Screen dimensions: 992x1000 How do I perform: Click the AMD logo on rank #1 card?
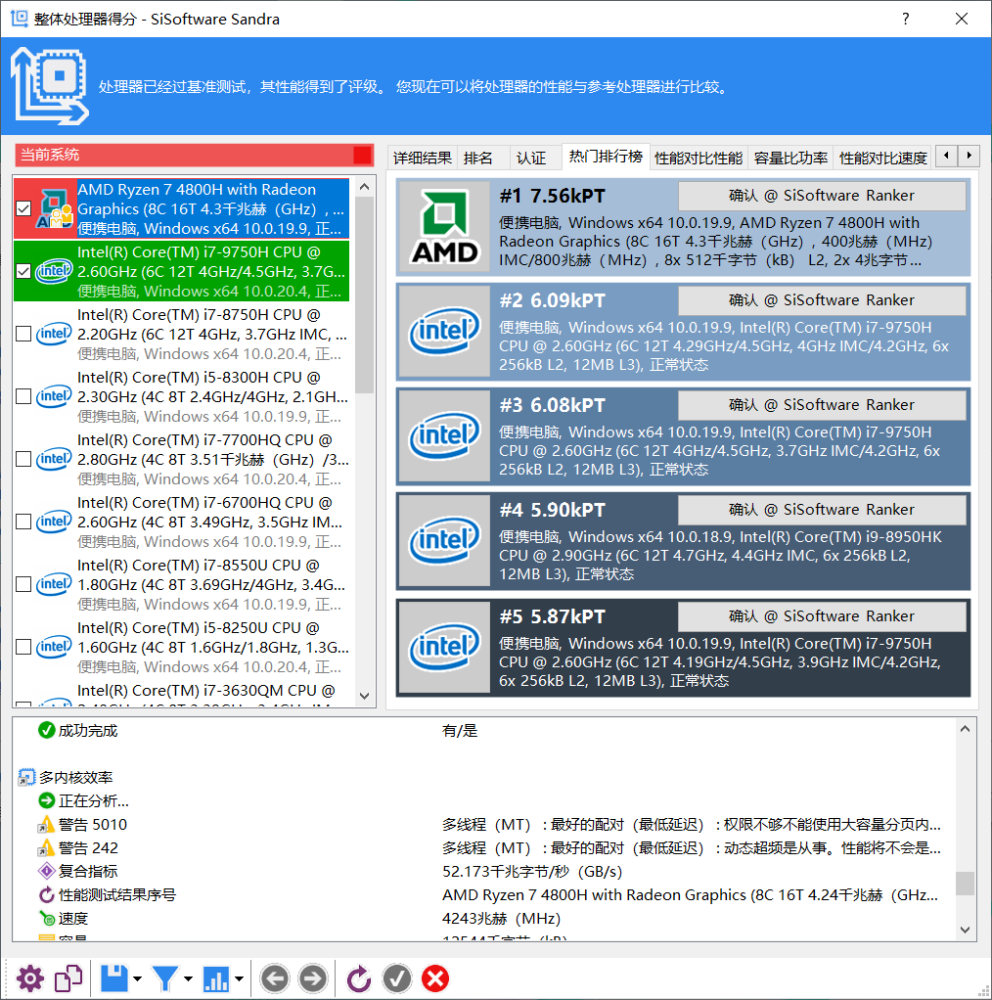coord(444,227)
